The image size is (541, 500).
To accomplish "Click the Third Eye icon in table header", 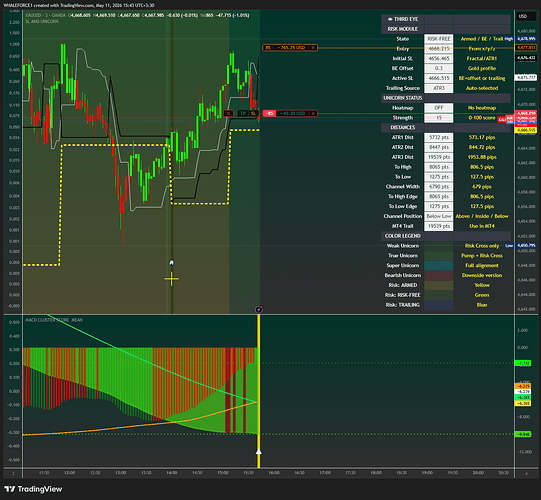I will coord(390,19).
